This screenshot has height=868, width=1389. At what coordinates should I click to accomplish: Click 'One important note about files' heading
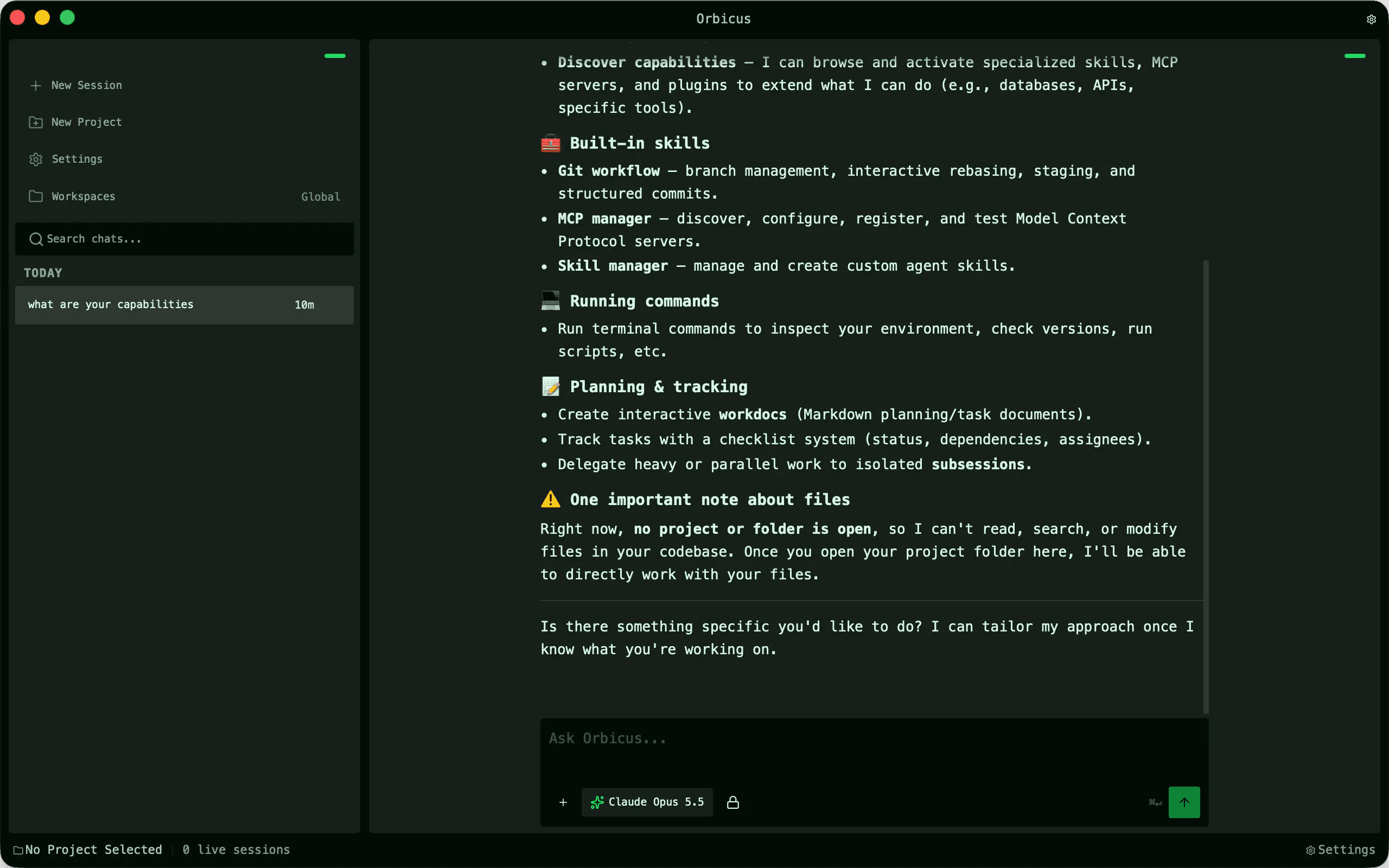pos(710,500)
